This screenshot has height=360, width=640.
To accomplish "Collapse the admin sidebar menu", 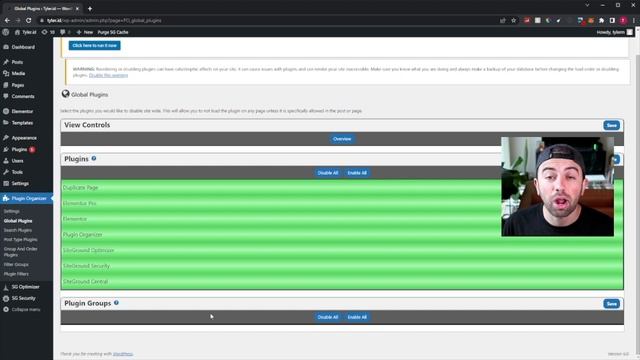I will click(x=22, y=309).
